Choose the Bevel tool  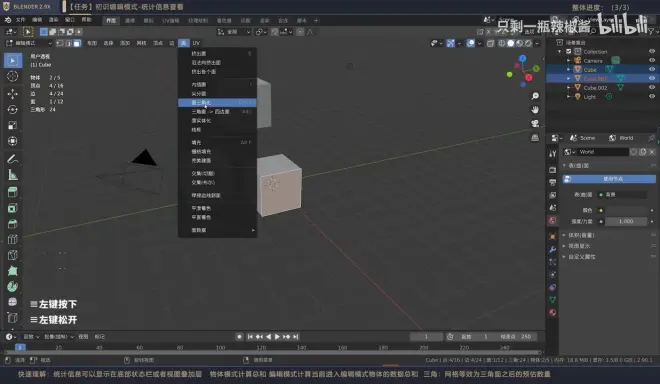click(13, 224)
